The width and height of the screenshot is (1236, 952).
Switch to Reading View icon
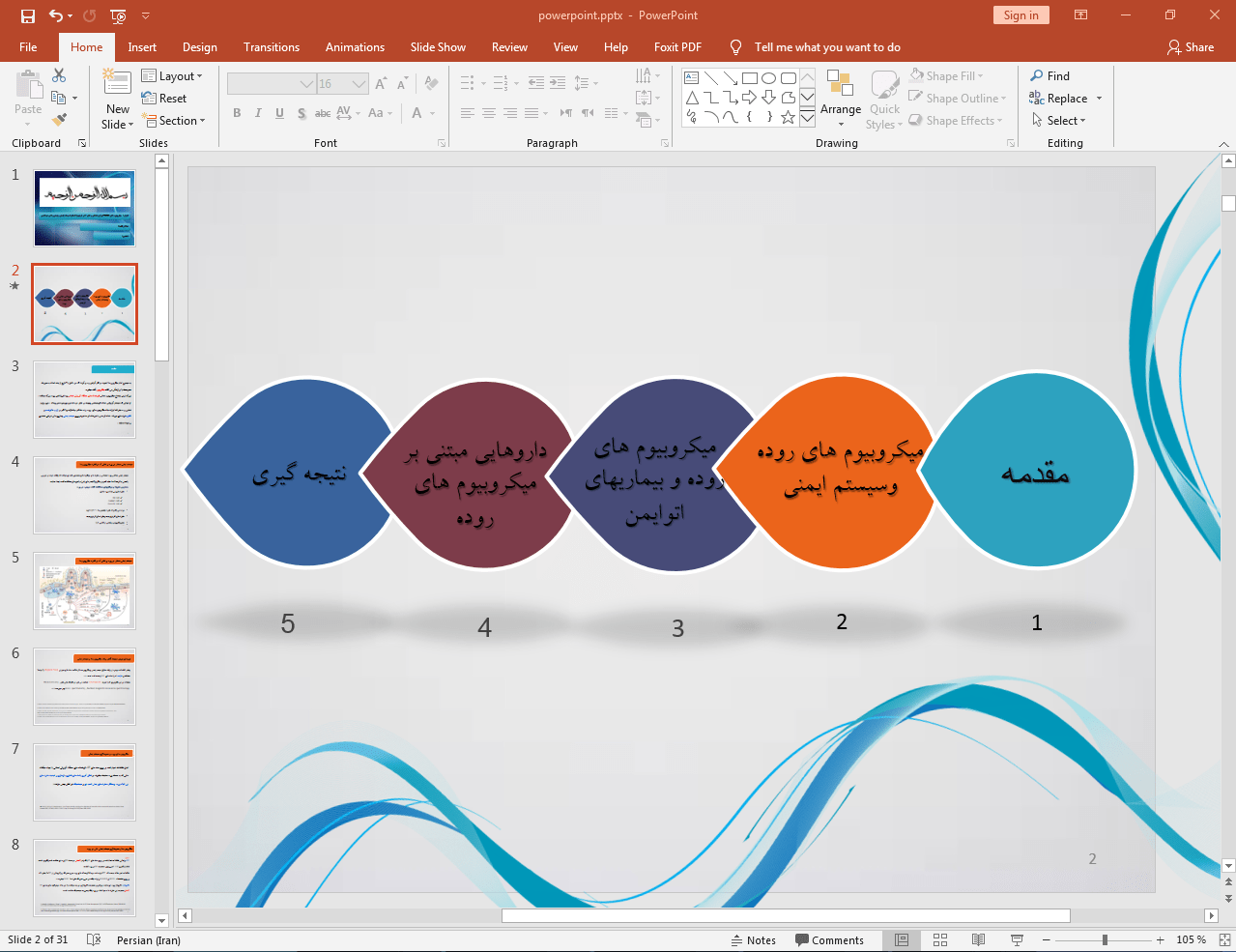click(x=978, y=940)
